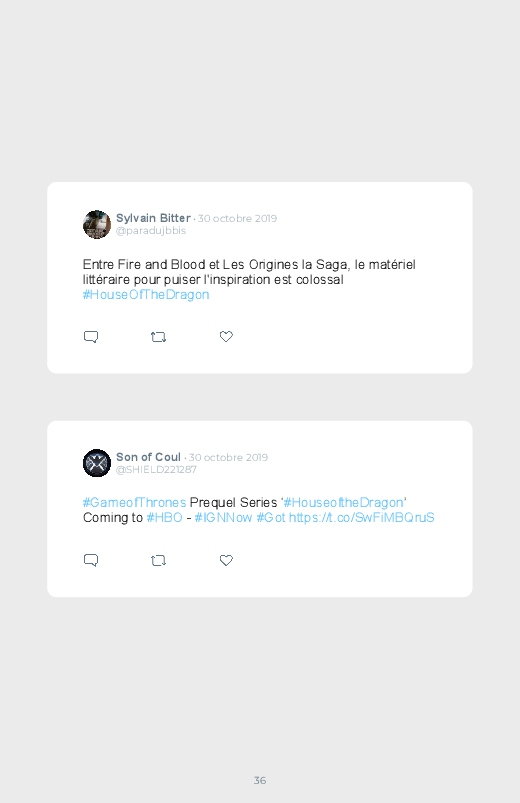Open the t.co/SwFiMBQruS link
This screenshot has width=520, height=803.
[362, 518]
